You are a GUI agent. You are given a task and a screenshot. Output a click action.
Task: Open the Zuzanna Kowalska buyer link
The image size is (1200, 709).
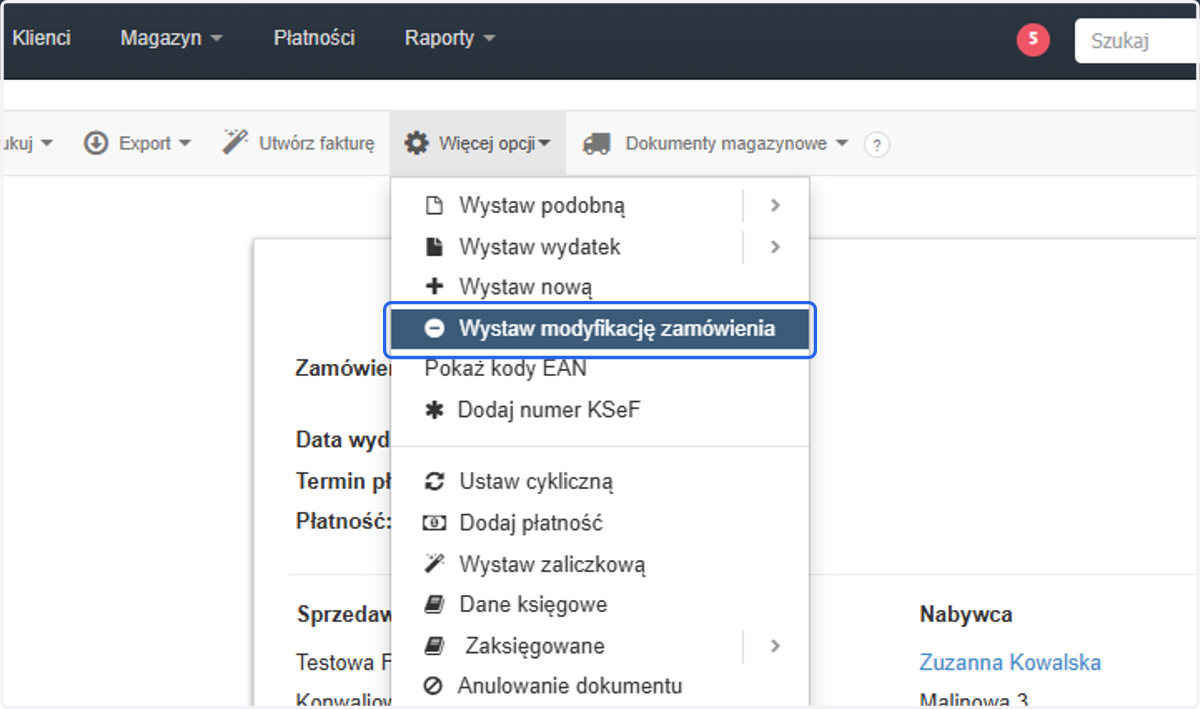tap(1010, 662)
